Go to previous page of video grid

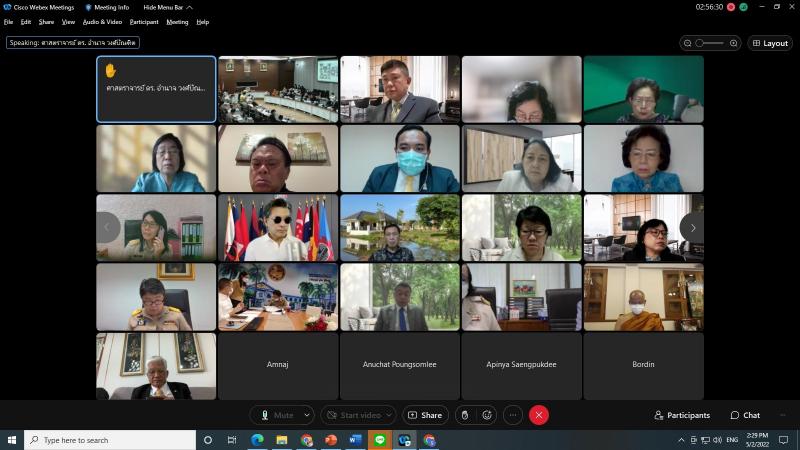click(108, 228)
